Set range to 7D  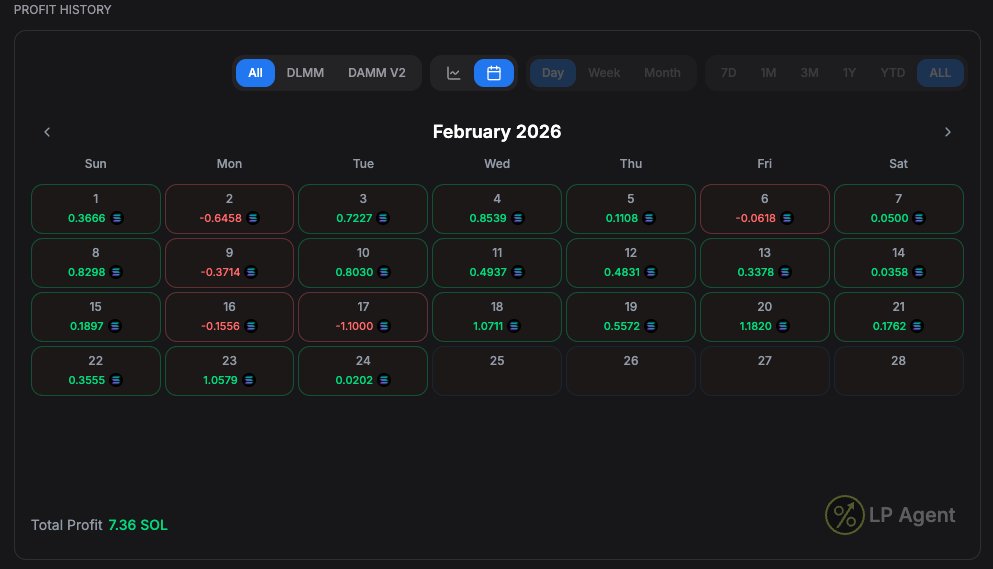(728, 73)
